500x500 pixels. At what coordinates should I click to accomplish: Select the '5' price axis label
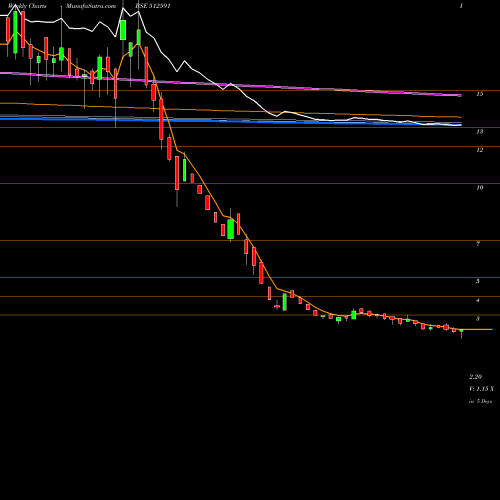click(x=478, y=281)
